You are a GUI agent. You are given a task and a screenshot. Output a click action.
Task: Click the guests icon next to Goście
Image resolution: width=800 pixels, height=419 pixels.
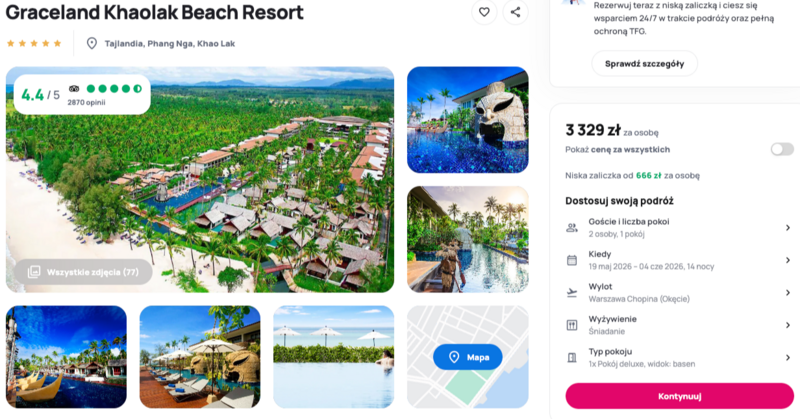572,228
